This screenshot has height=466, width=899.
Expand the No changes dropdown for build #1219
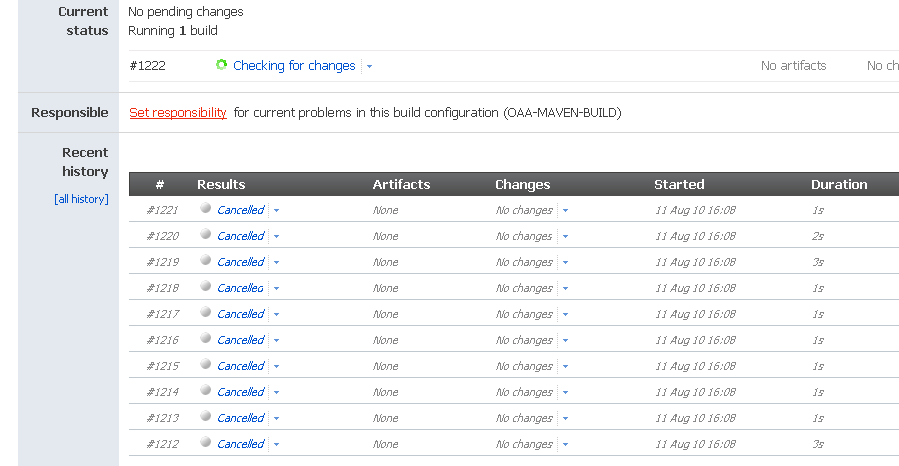565,263
